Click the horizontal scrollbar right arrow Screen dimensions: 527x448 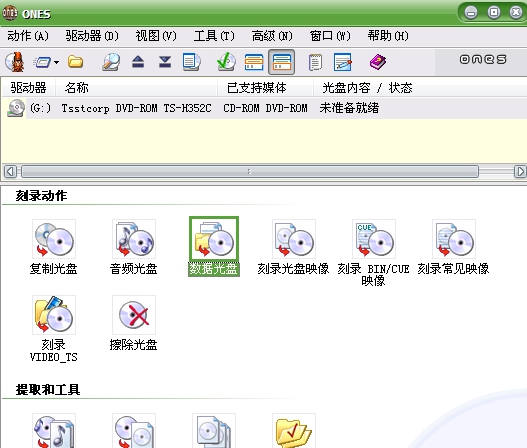(520, 171)
